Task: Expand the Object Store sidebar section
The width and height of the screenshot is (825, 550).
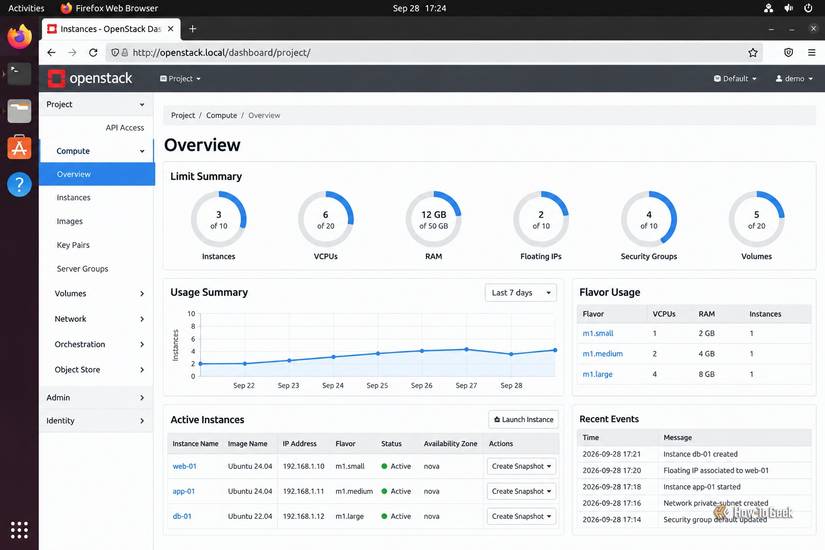Action: click(x=97, y=369)
